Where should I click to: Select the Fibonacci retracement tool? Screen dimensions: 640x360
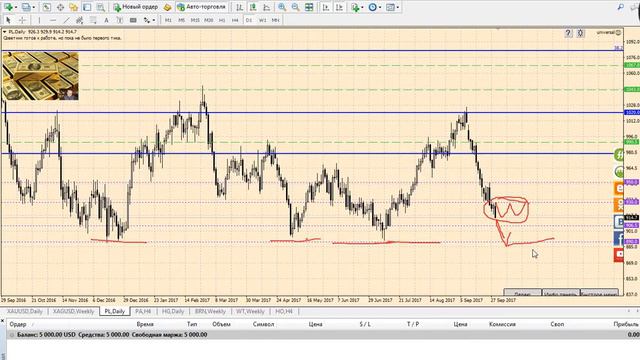(x=93, y=20)
